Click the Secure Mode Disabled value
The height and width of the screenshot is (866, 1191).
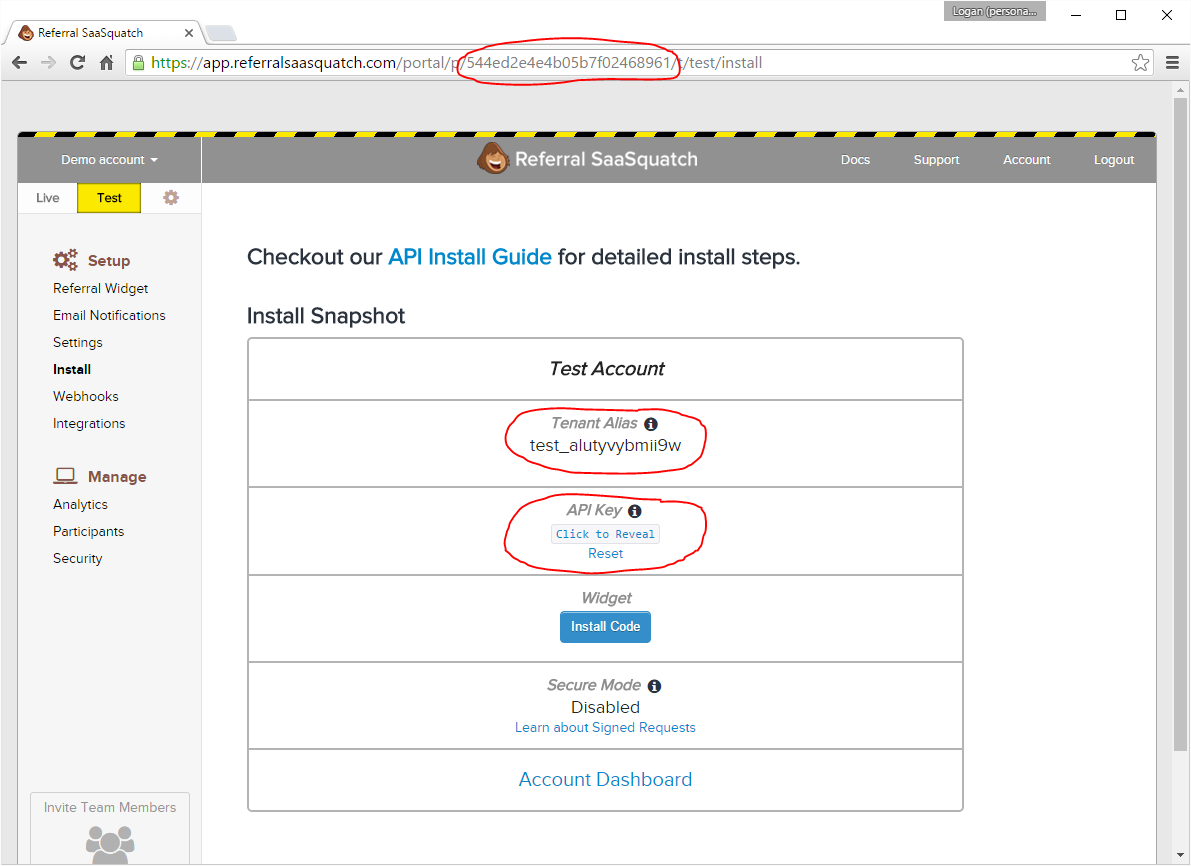(x=605, y=707)
